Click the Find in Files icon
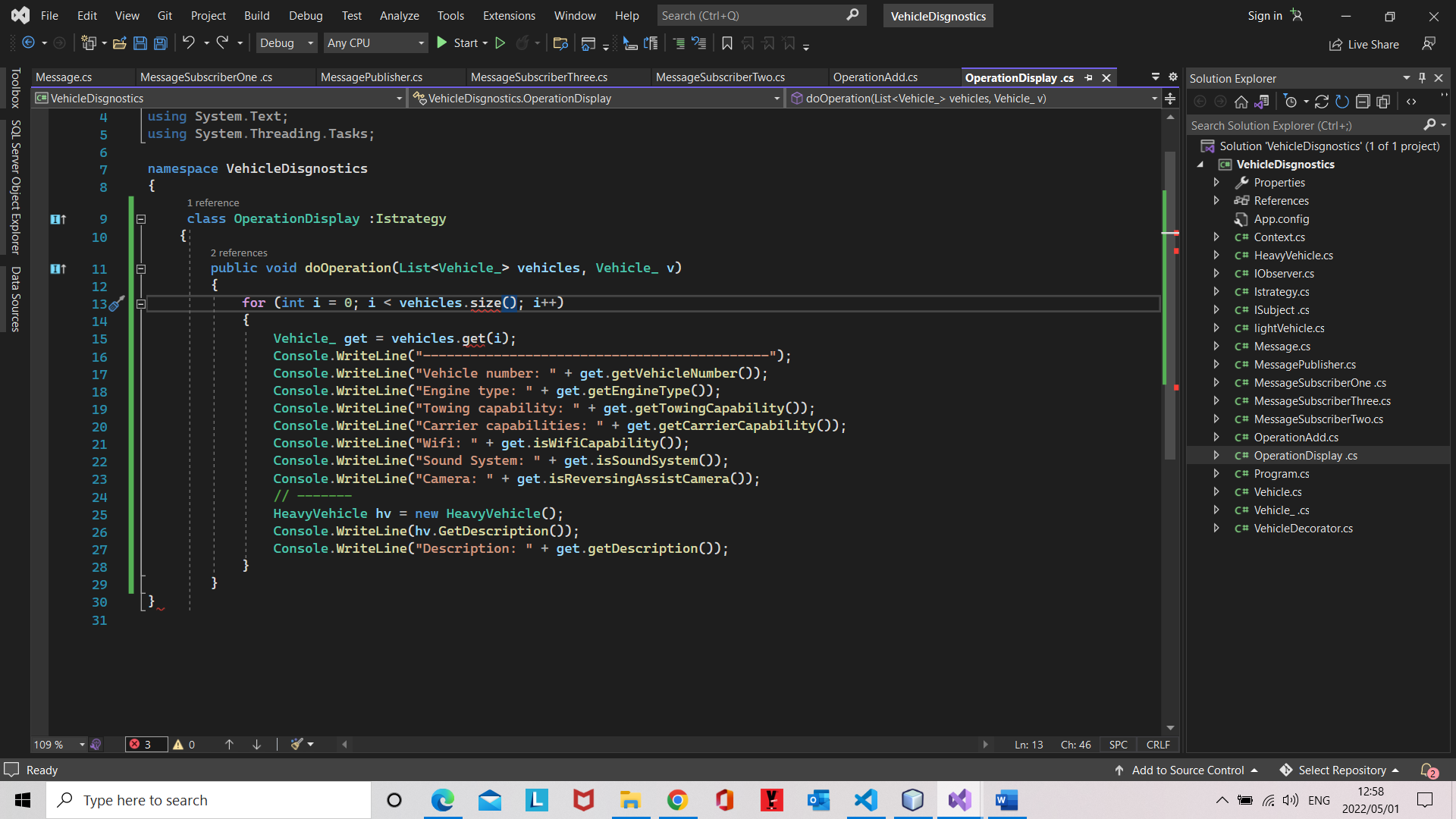Image resolution: width=1456 pixels, height=819 pixels. [x=560, y=43]
